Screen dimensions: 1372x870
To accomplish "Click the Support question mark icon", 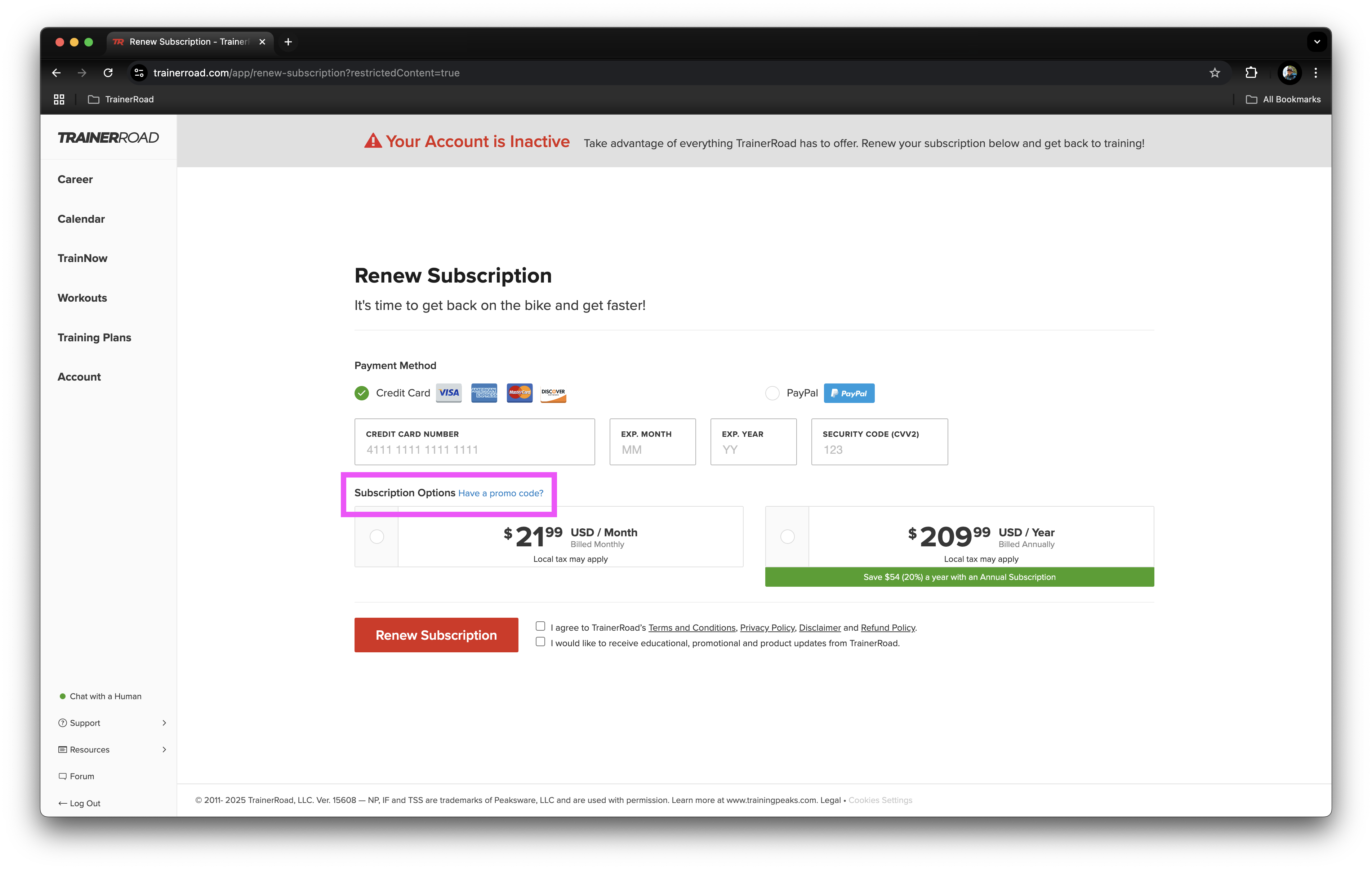I will point(63,723).
